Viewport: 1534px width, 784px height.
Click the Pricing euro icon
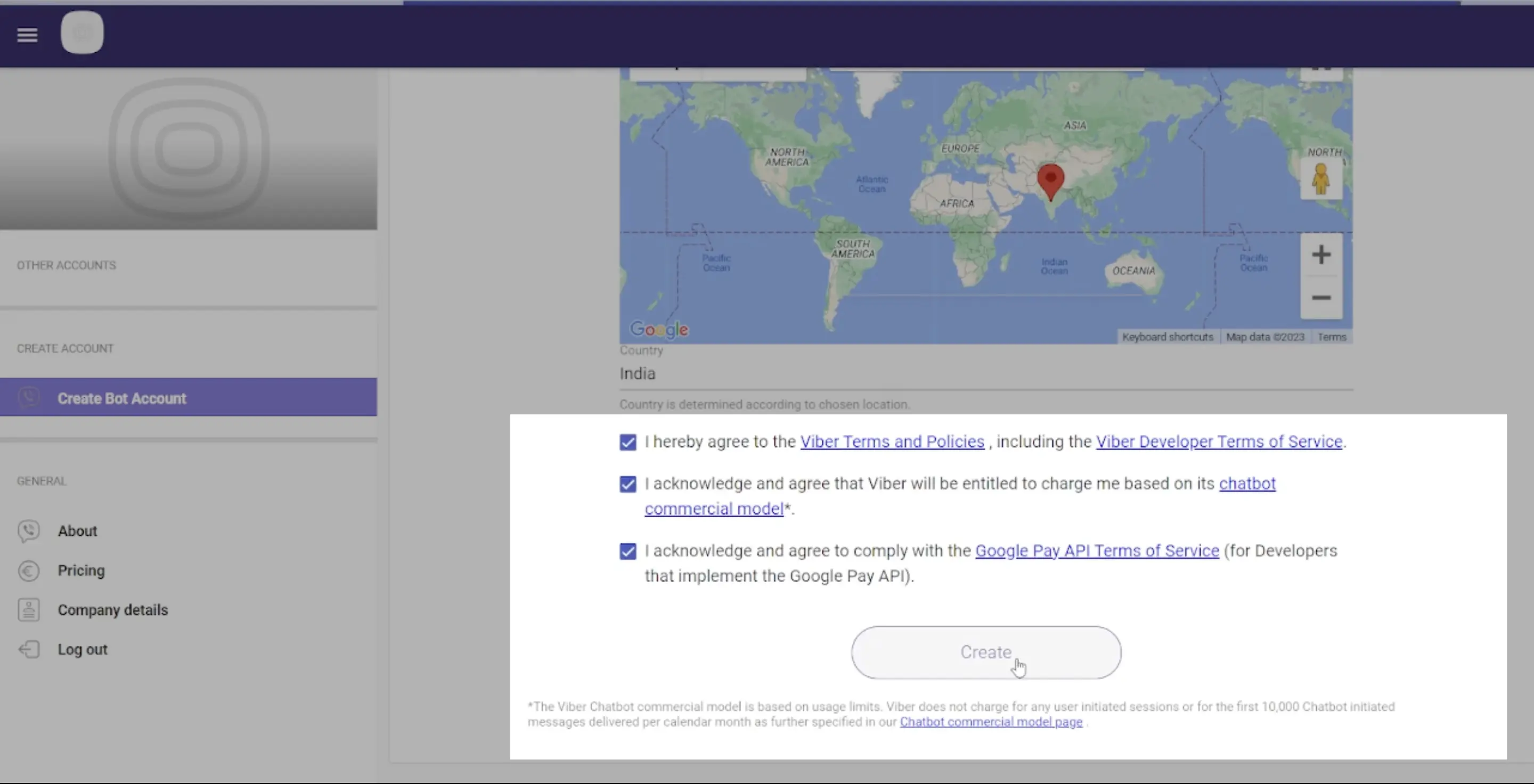coord(29,571)
